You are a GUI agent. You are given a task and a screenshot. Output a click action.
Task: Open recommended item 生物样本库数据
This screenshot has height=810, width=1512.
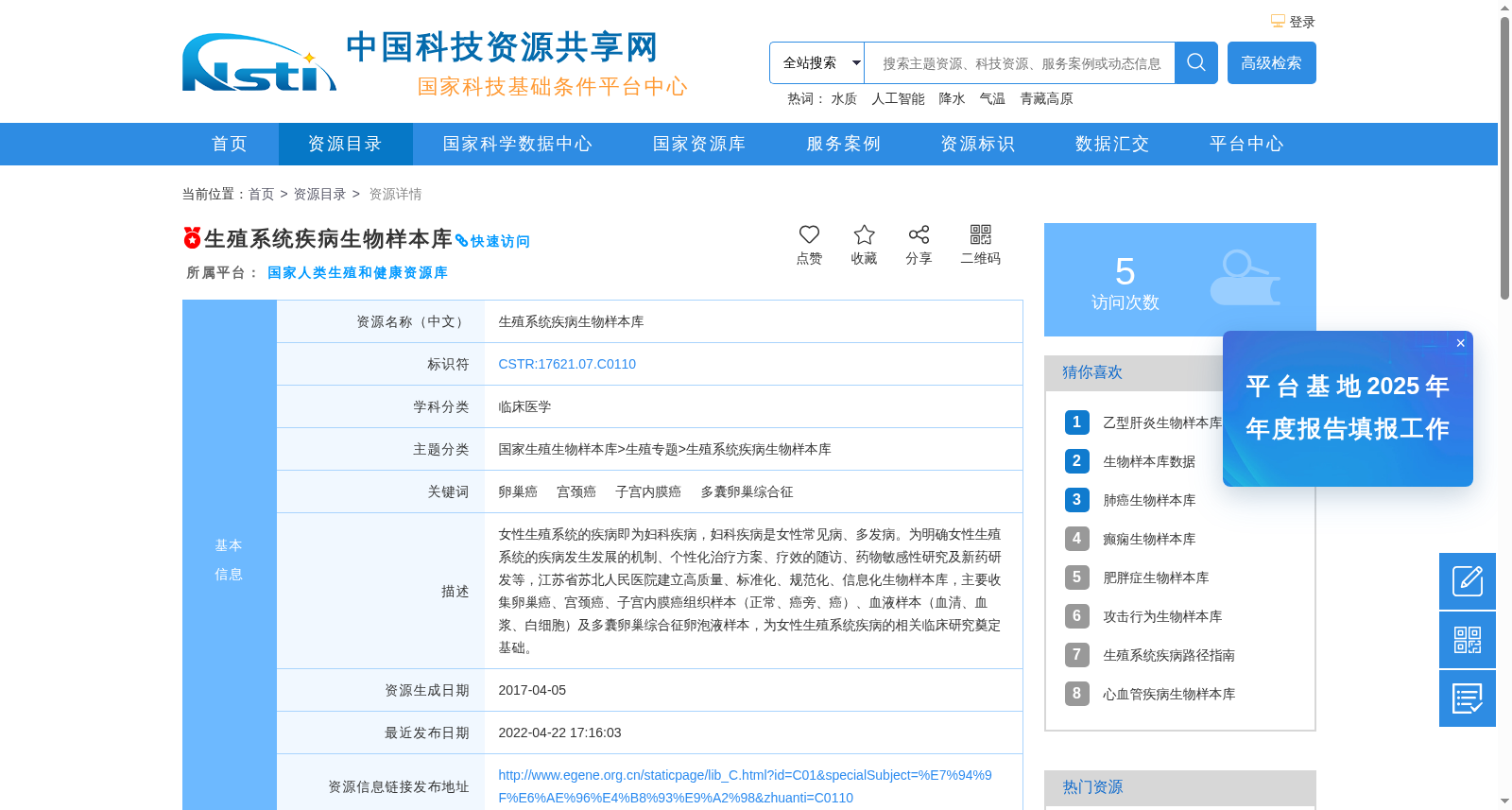pos(1149,461)
